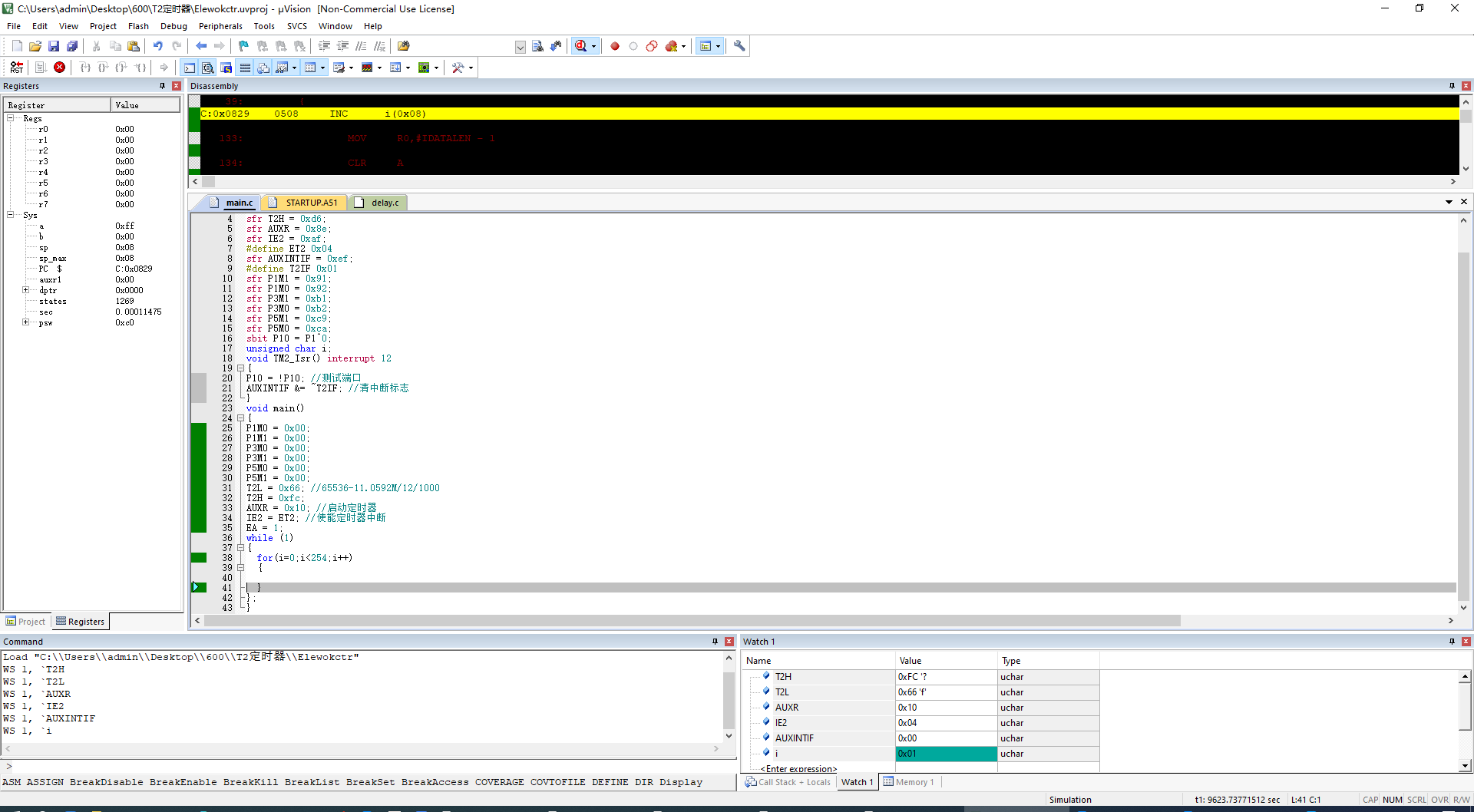Close the Watch 1 panel
The image size is (1474, 812).
1466,642
